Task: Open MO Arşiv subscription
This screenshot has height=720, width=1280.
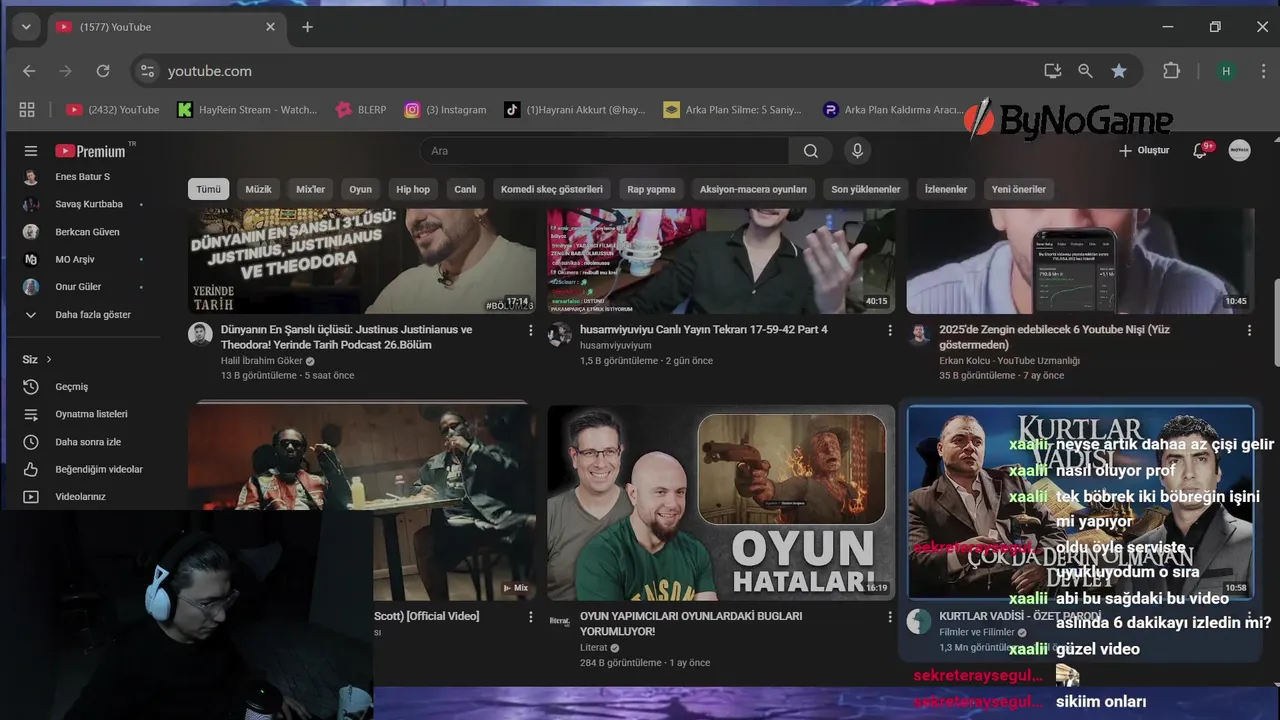Action: click(x=75, y=259)
